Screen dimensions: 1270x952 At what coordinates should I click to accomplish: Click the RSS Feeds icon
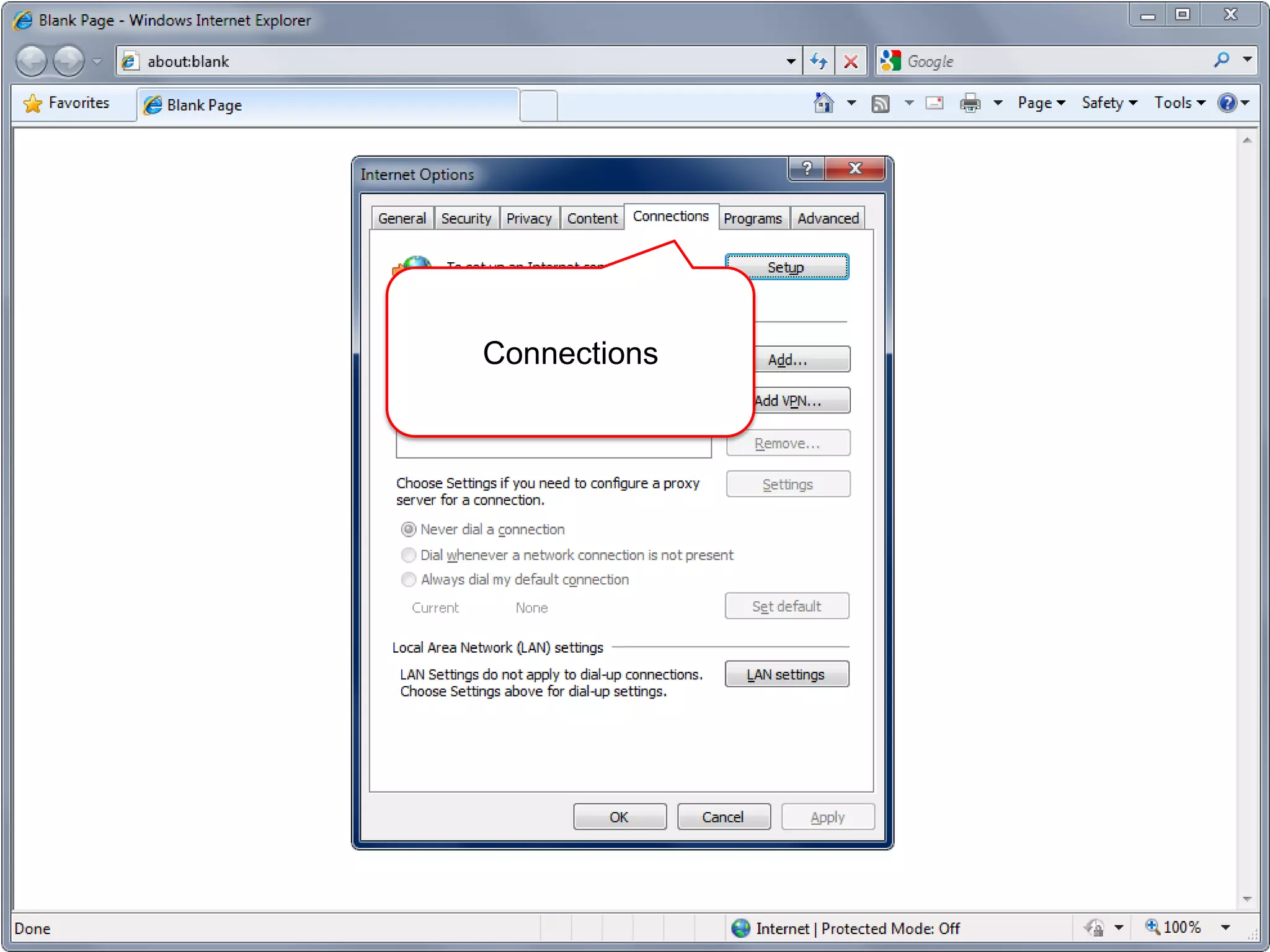pos(881,104)
